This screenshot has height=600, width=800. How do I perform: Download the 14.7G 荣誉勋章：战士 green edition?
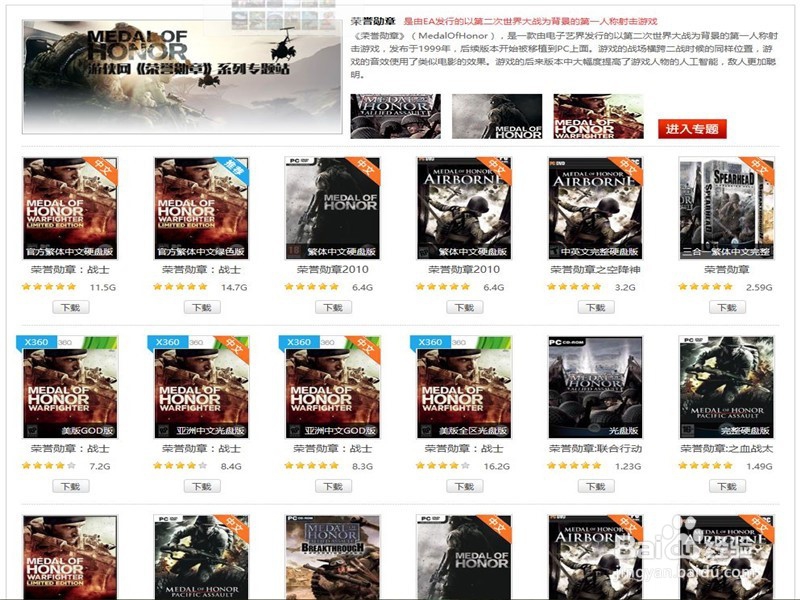pyautogui.click(x=202, y=307)
